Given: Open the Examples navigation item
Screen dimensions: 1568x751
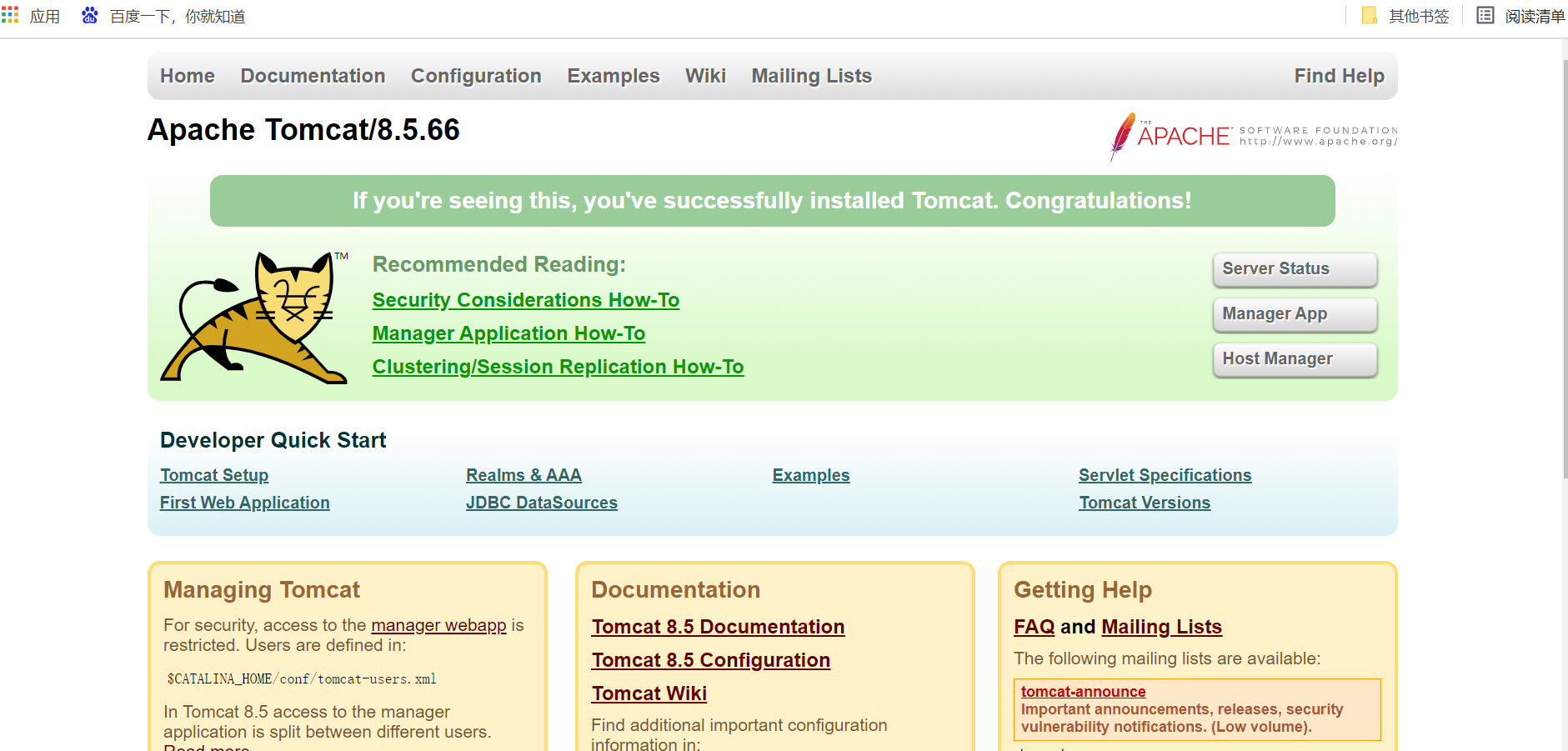Looking at the screenshot, I should click(x=614, y=76).
